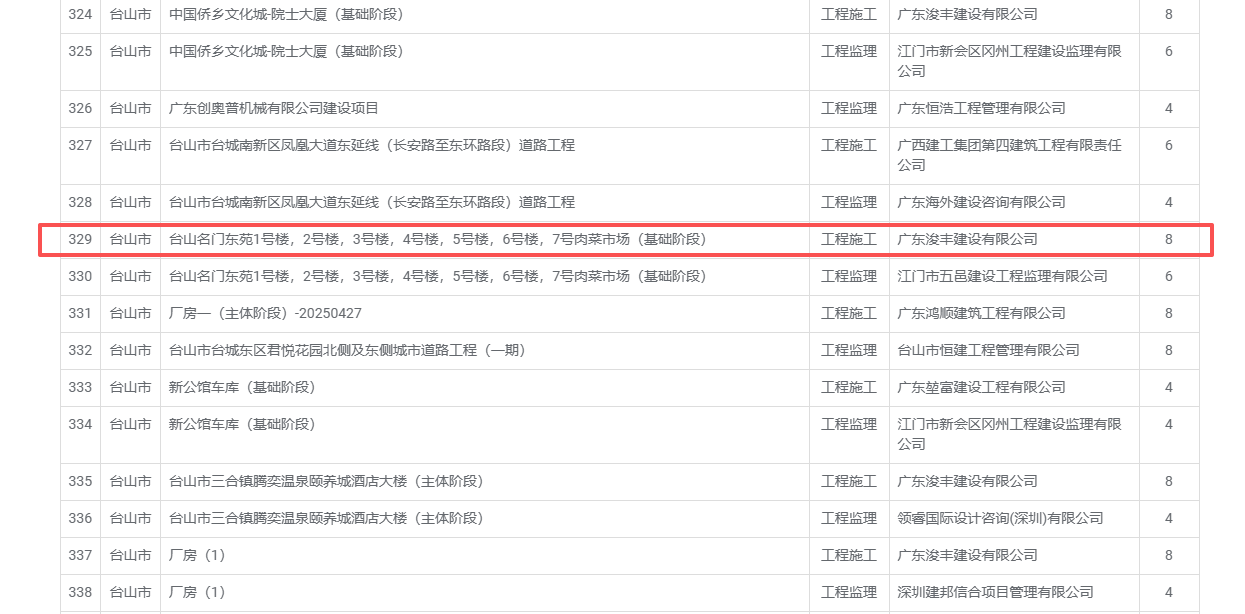Select row 335 台山市三合镇腾奕温泉 project

click(326, 481)
